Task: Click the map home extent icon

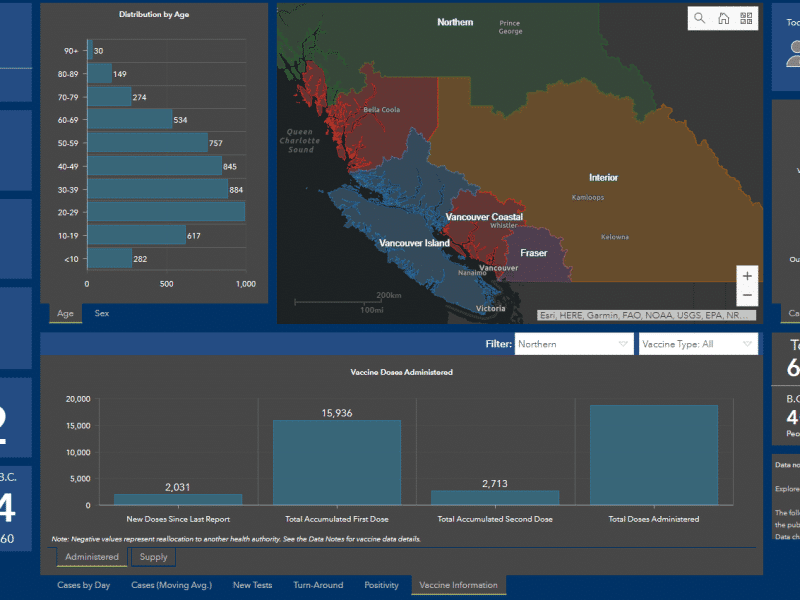Action: pos(723,19)
